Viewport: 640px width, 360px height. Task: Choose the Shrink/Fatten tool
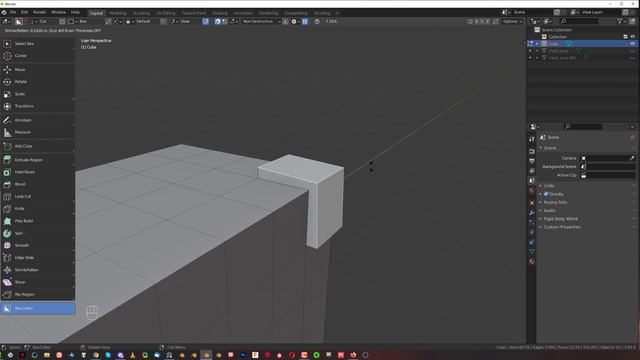38,270
